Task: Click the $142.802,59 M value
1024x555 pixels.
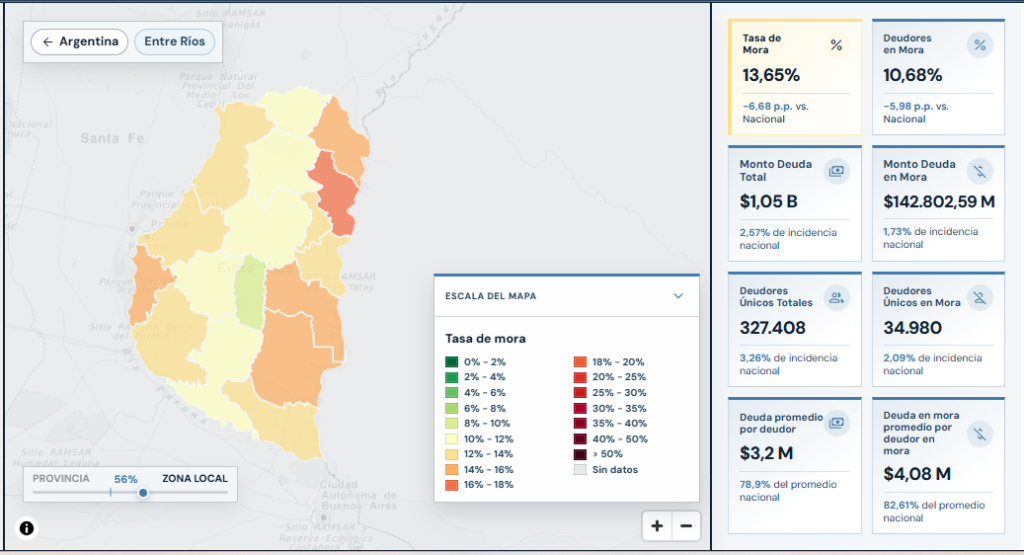Action: 939,201
